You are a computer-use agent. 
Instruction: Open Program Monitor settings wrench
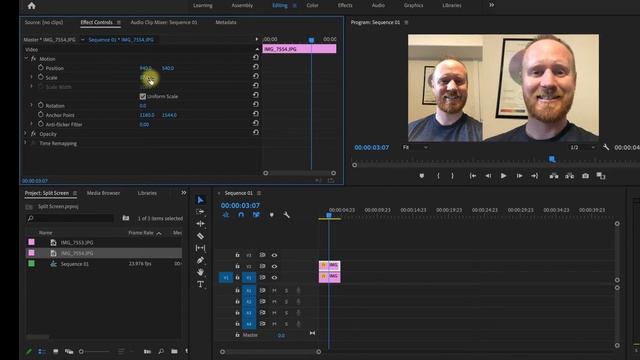click(x=606, y=147)
